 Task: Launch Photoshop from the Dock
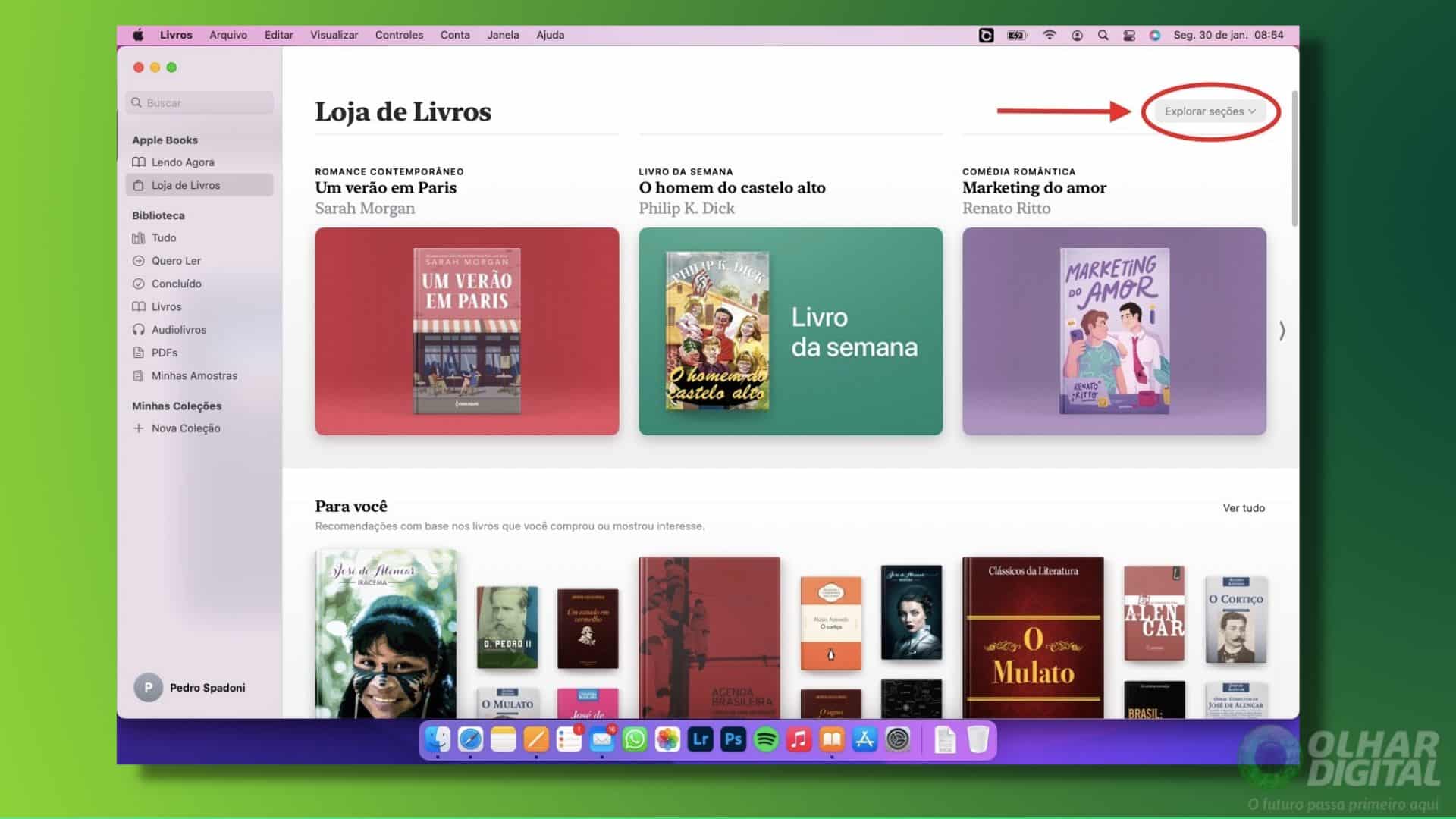(x=733, y=739)
